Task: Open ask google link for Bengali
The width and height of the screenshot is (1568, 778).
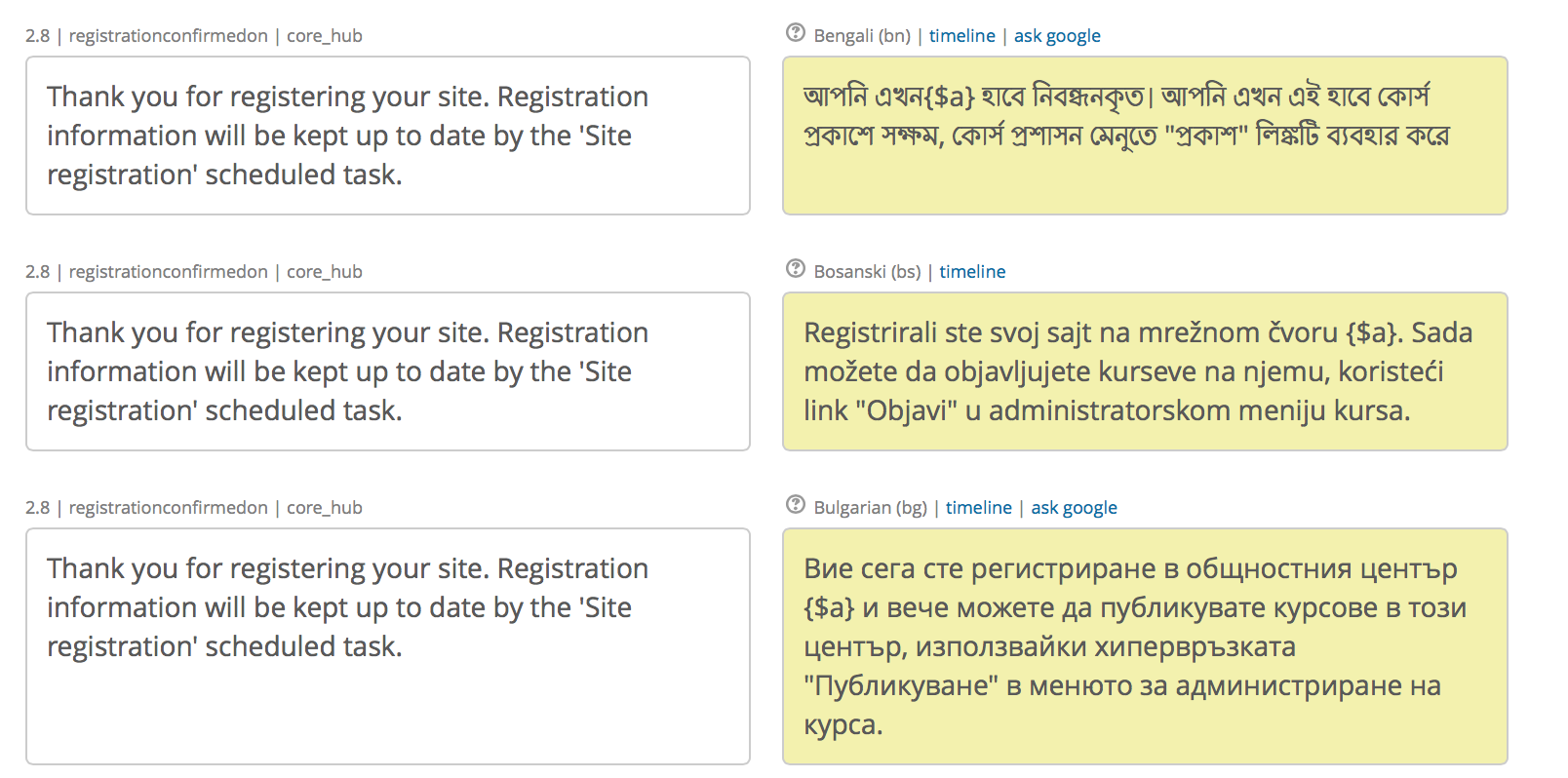Action: click(1057, 36)
